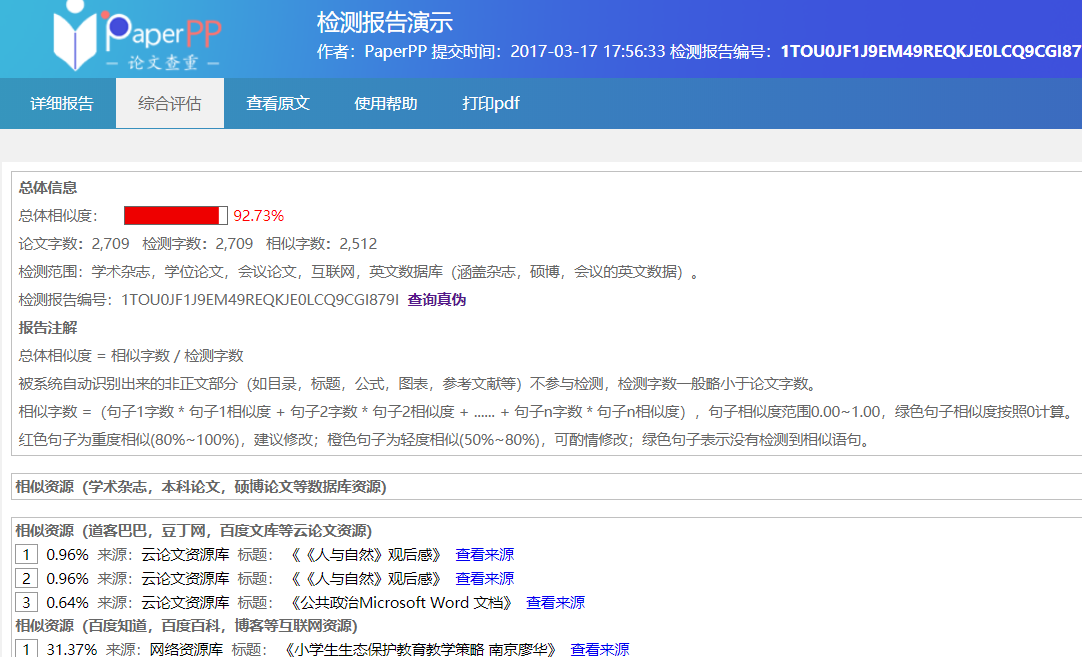1082x657 pixels.
Task: Open 查看来源 for 公共政治Microsoft Word 文档
Action: 555,603
